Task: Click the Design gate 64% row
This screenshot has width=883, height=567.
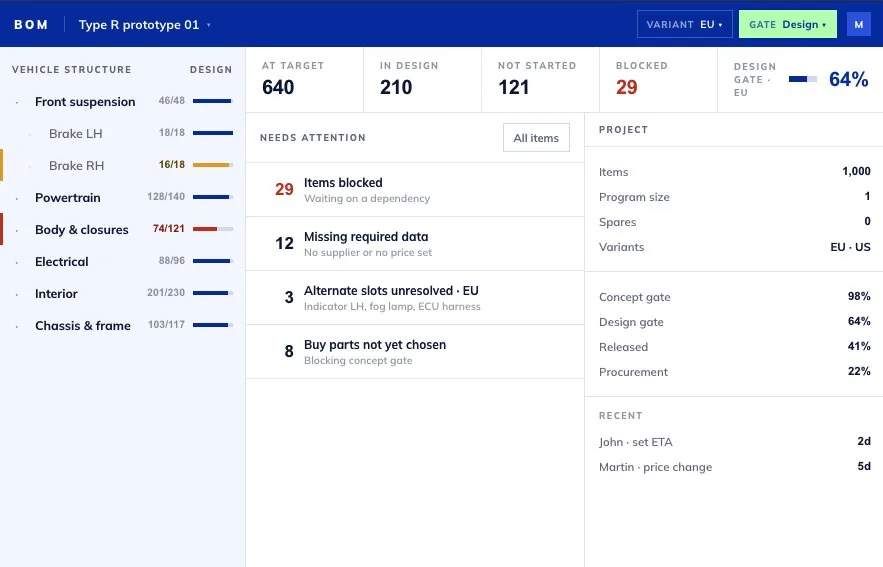Action: pos(734,322)
